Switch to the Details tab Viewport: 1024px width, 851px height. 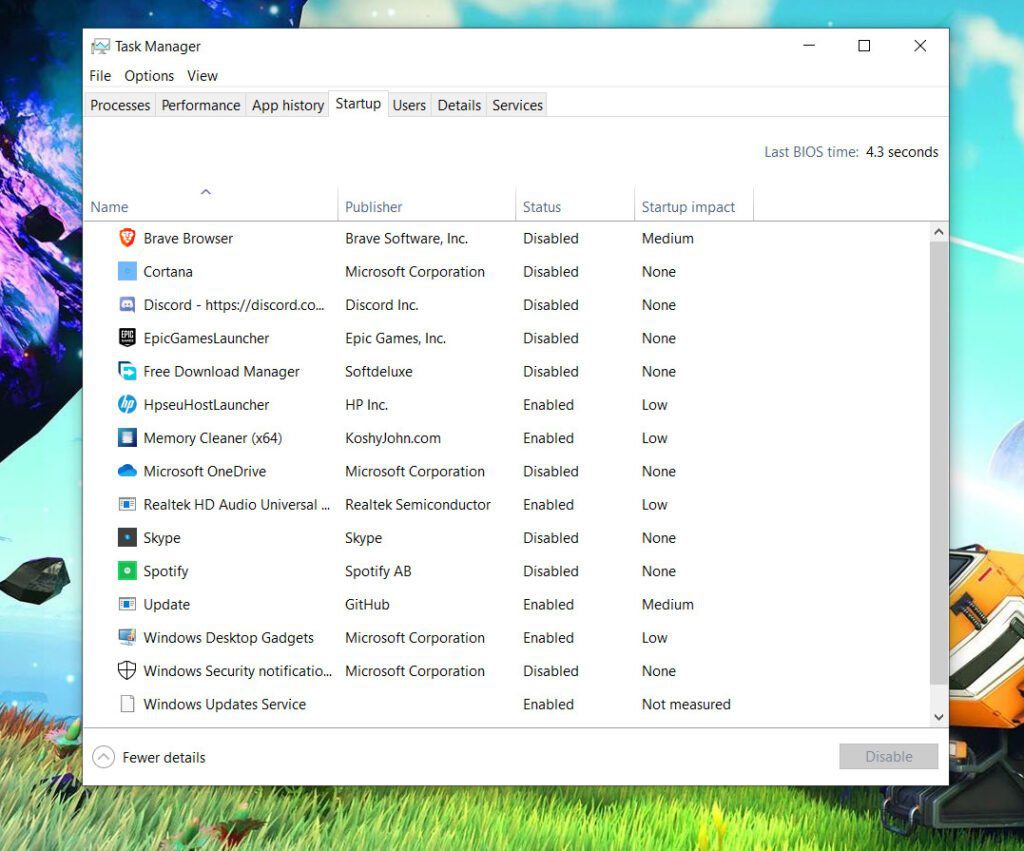click(459, 105)
